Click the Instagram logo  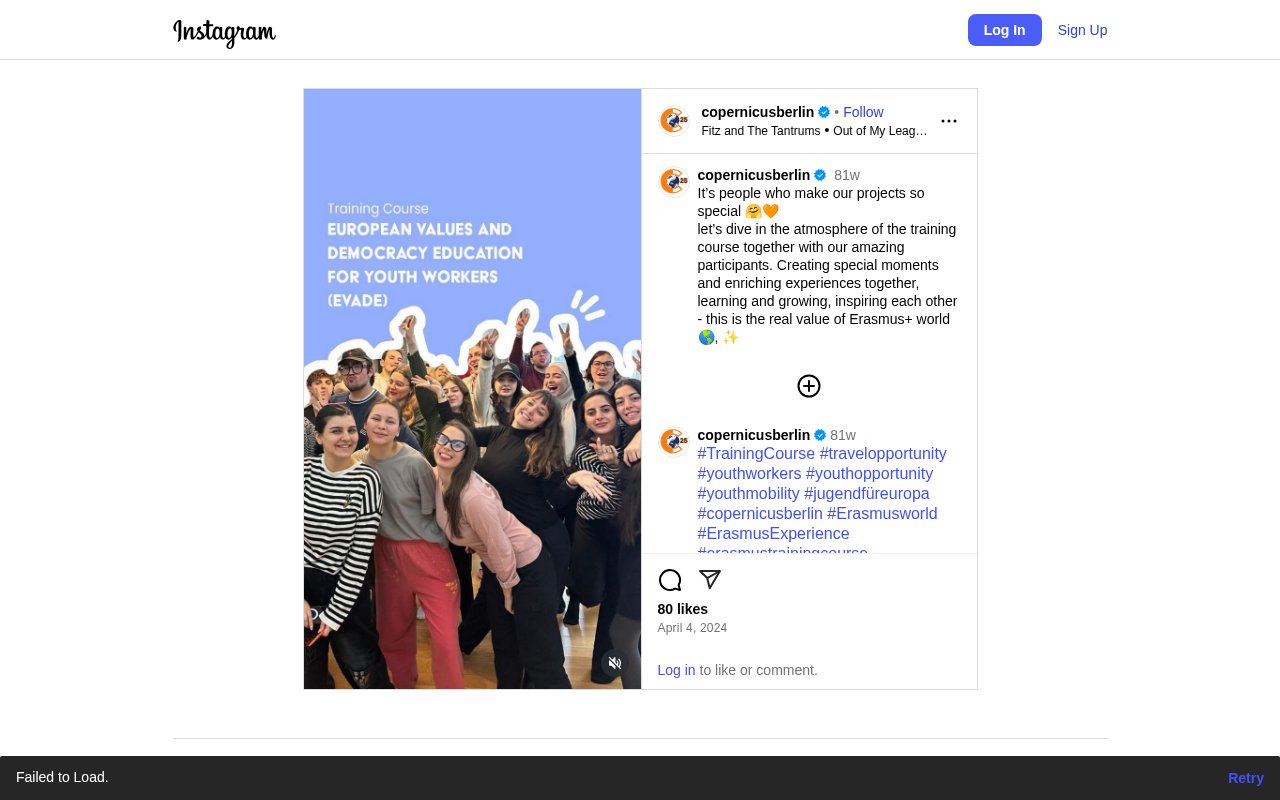(224, 32)
